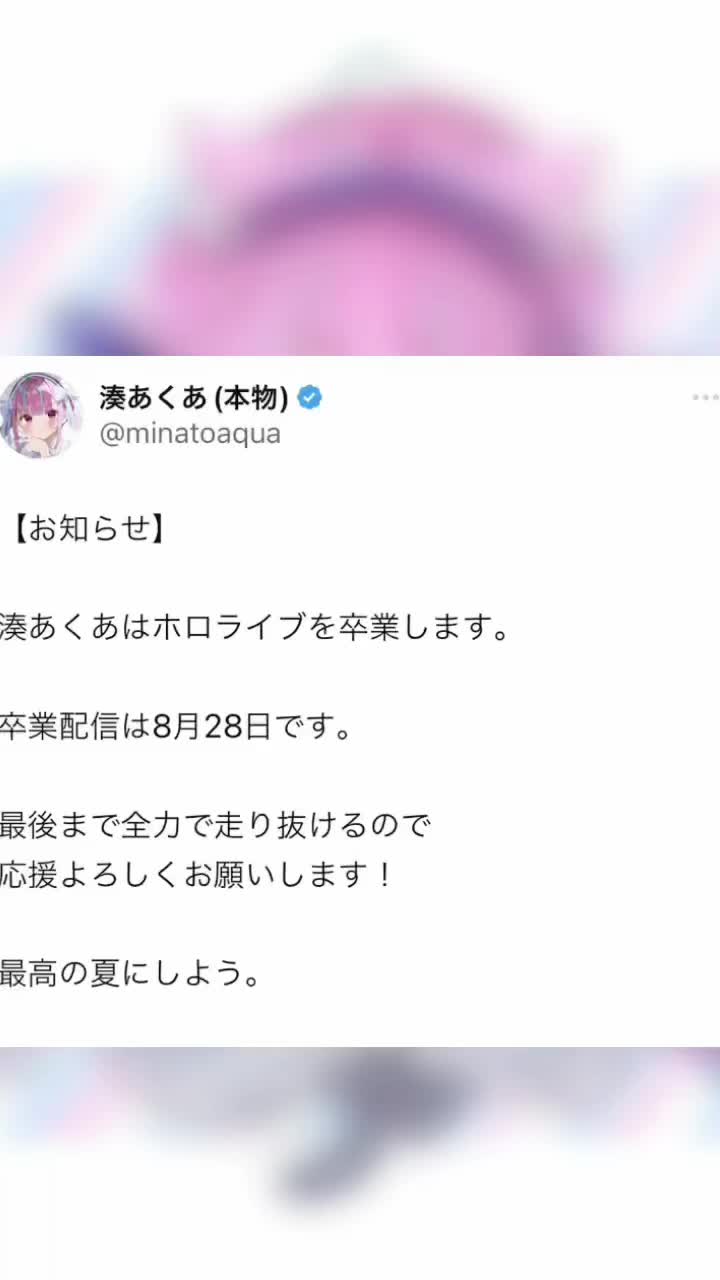Tap the blurred pink image above the tweet

click(360, 178)
